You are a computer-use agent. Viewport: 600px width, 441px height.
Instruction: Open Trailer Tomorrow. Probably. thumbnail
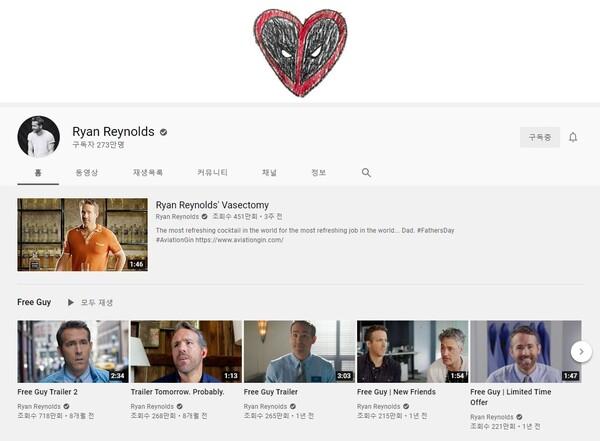pos(186,351)
